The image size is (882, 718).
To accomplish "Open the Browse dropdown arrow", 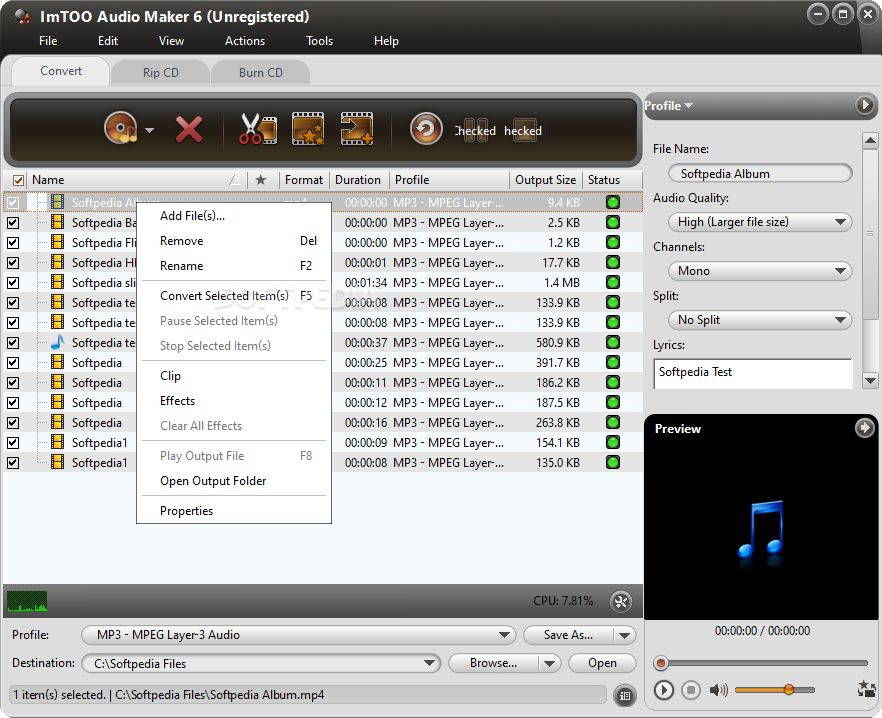I will (550, 663).
